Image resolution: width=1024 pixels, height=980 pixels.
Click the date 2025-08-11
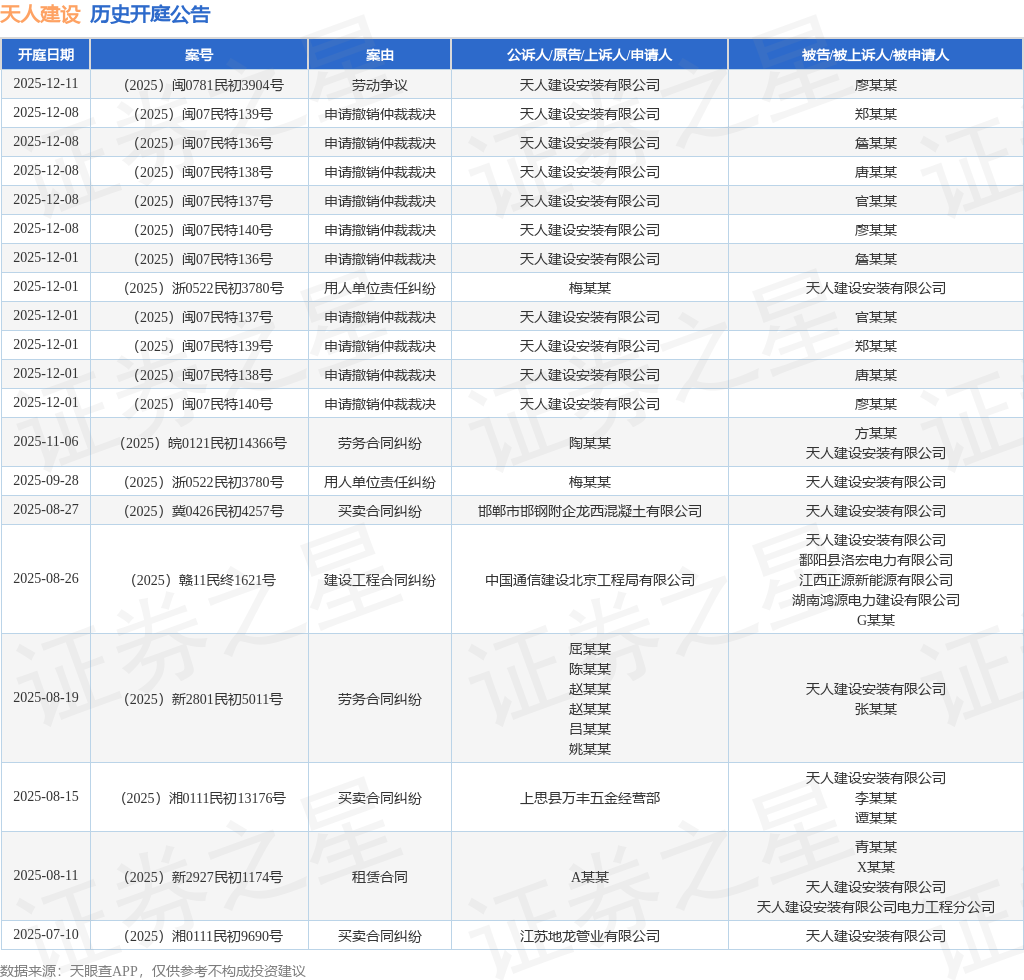(46, 876)
